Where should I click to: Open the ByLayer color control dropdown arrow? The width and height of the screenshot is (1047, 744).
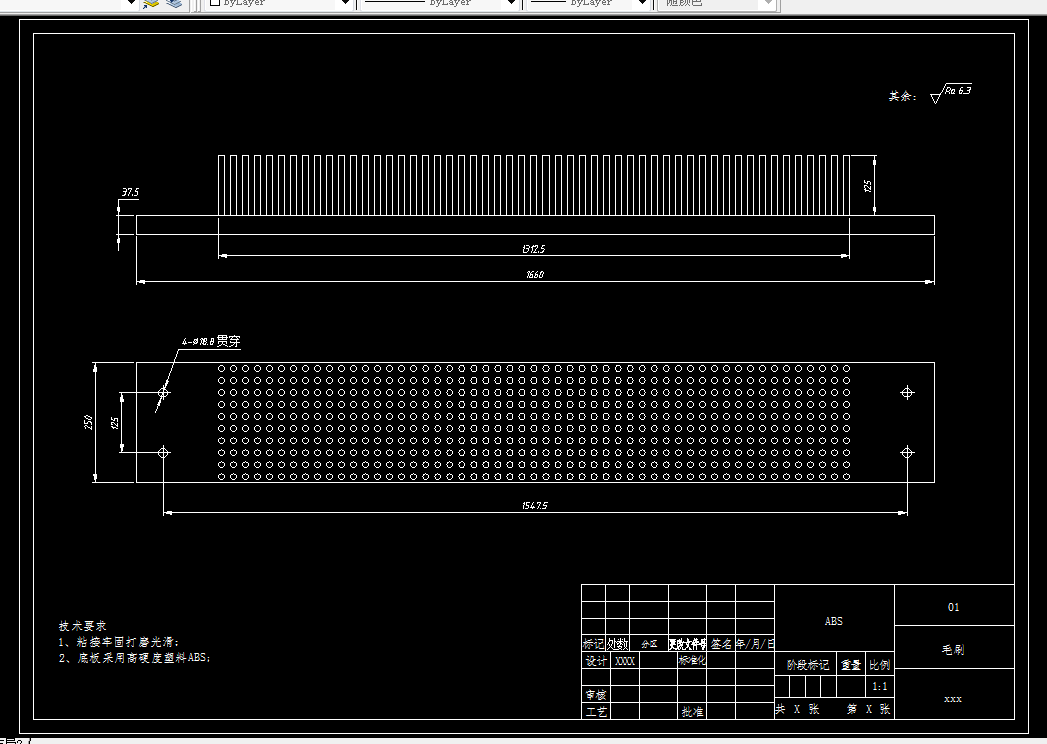pos(345,3)
